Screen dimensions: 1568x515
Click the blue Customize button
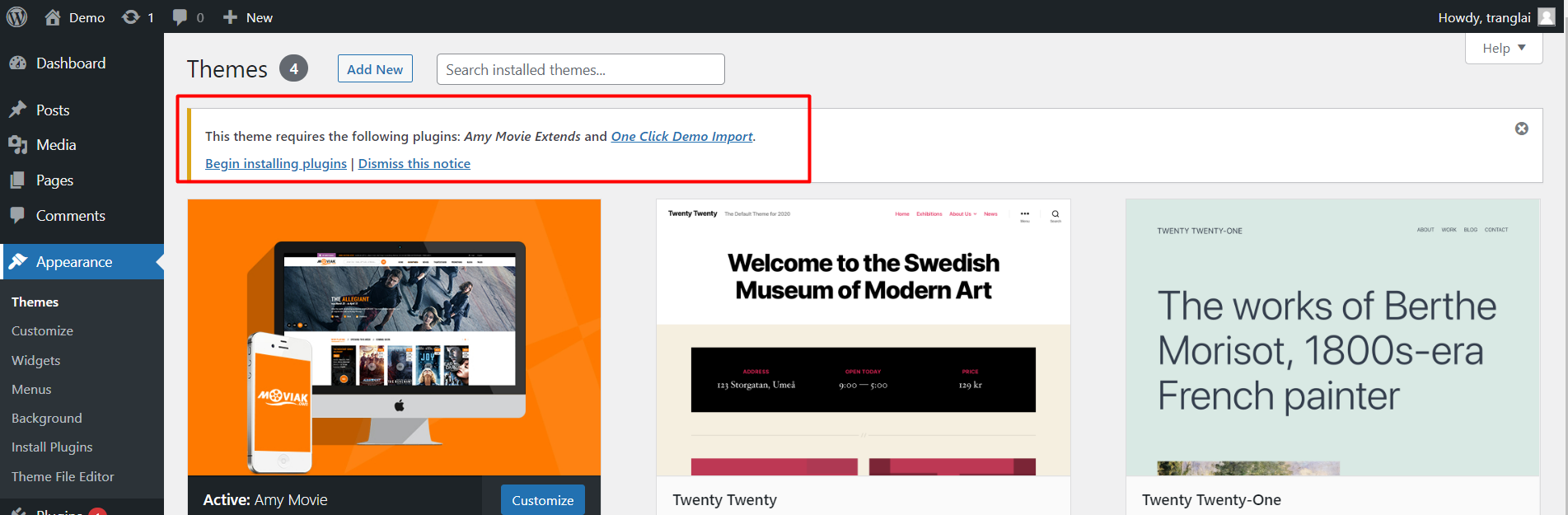tap(543, 500)
